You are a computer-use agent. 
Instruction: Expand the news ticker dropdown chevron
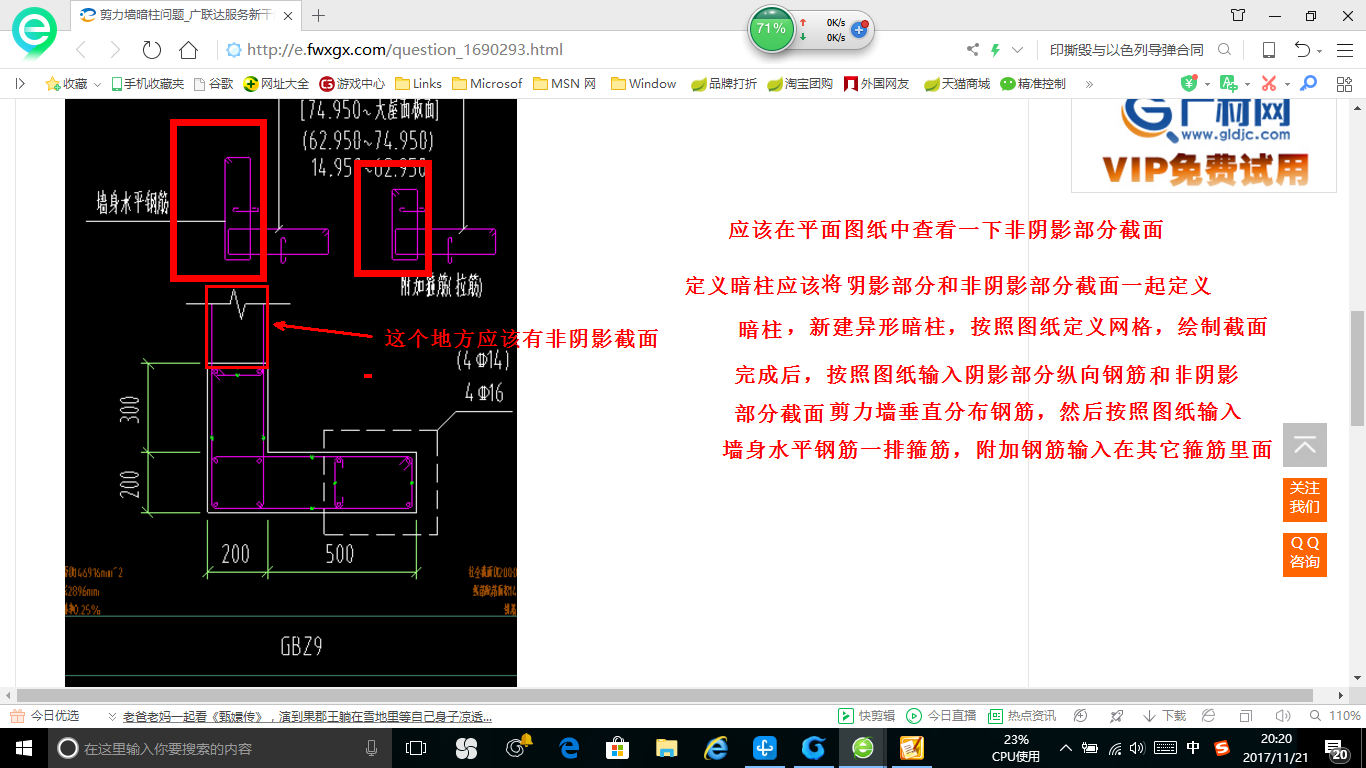pos(112,717)
